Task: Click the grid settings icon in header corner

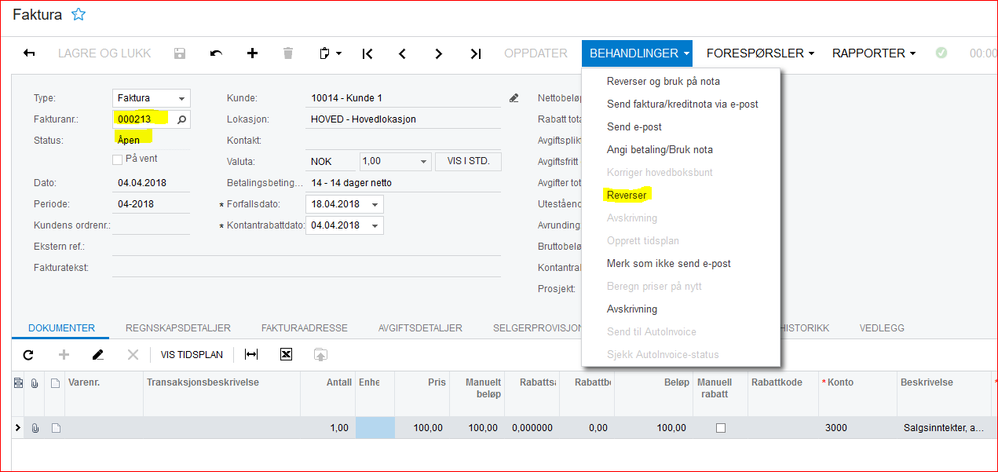Action: 18,383
